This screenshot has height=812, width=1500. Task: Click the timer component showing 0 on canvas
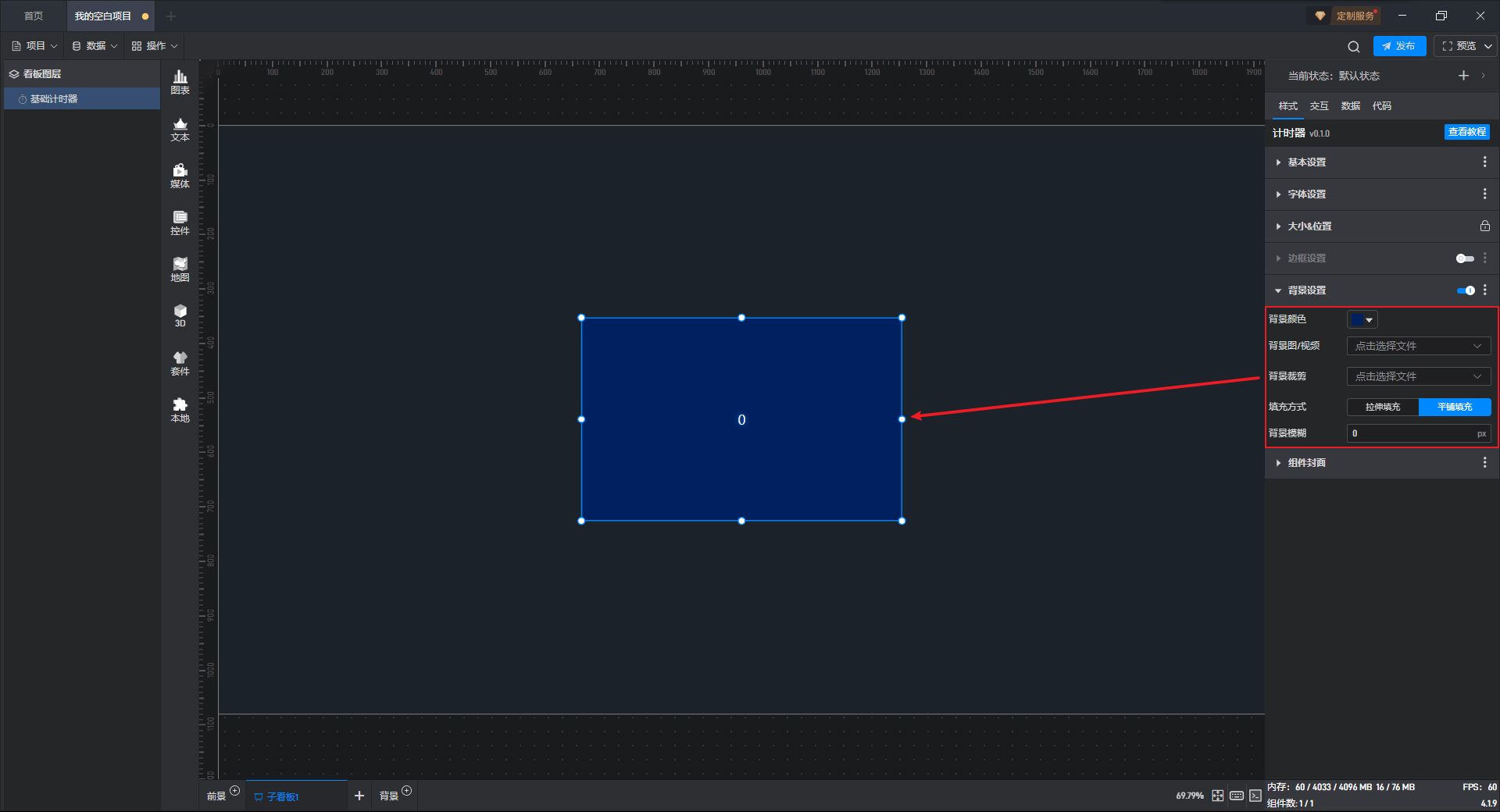[x=741, y=419]
